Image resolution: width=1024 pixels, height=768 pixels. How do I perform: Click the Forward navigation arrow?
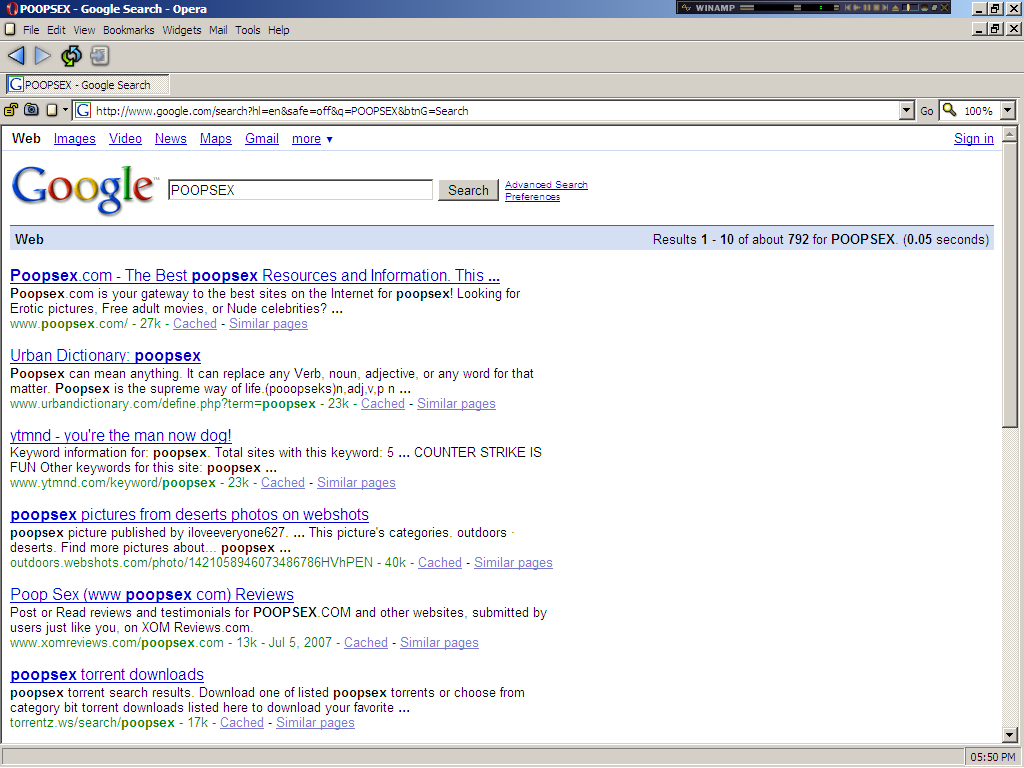pos(43,56)
